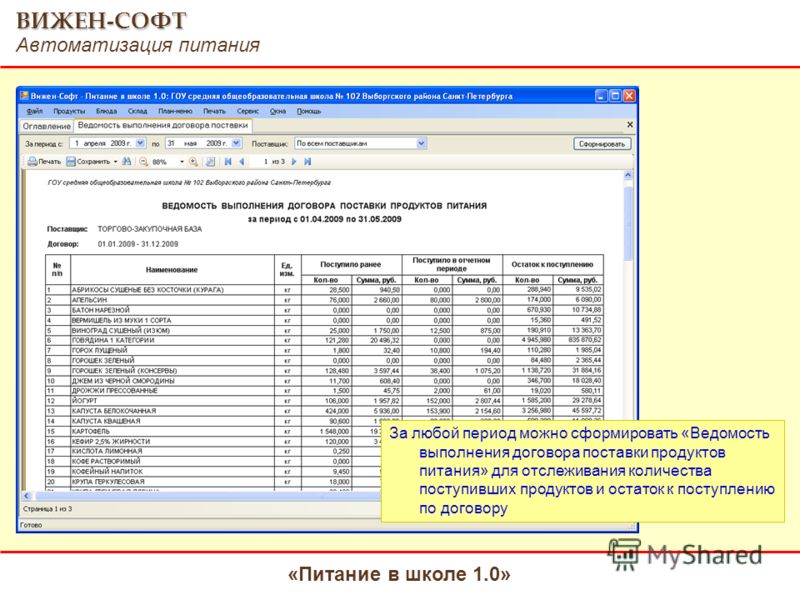
Task: Close the current tab with the X
Action: (630, 124)
